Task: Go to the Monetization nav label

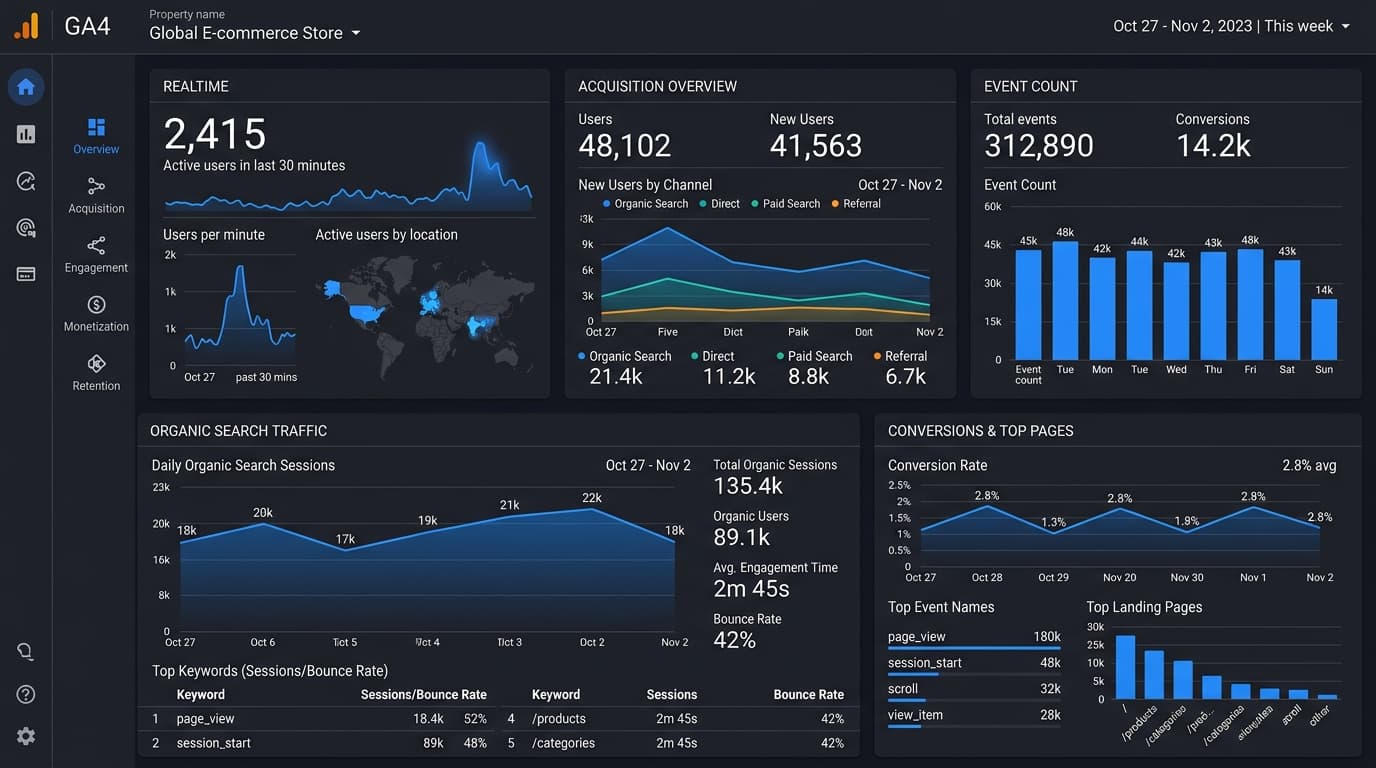Action: (96, 326)
